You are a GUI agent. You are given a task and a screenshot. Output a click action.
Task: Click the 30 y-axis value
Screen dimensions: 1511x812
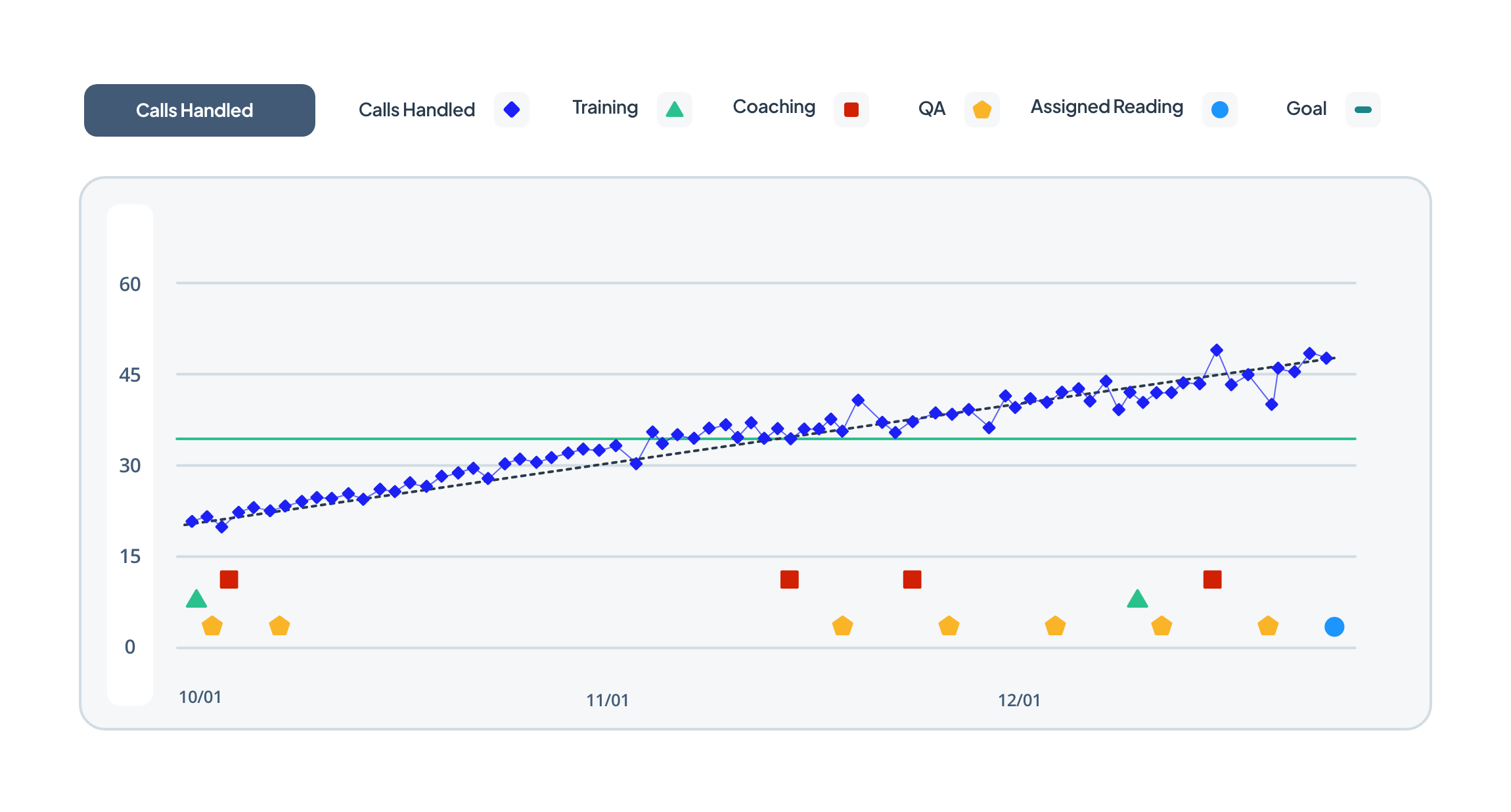click(x=130, y=466)
